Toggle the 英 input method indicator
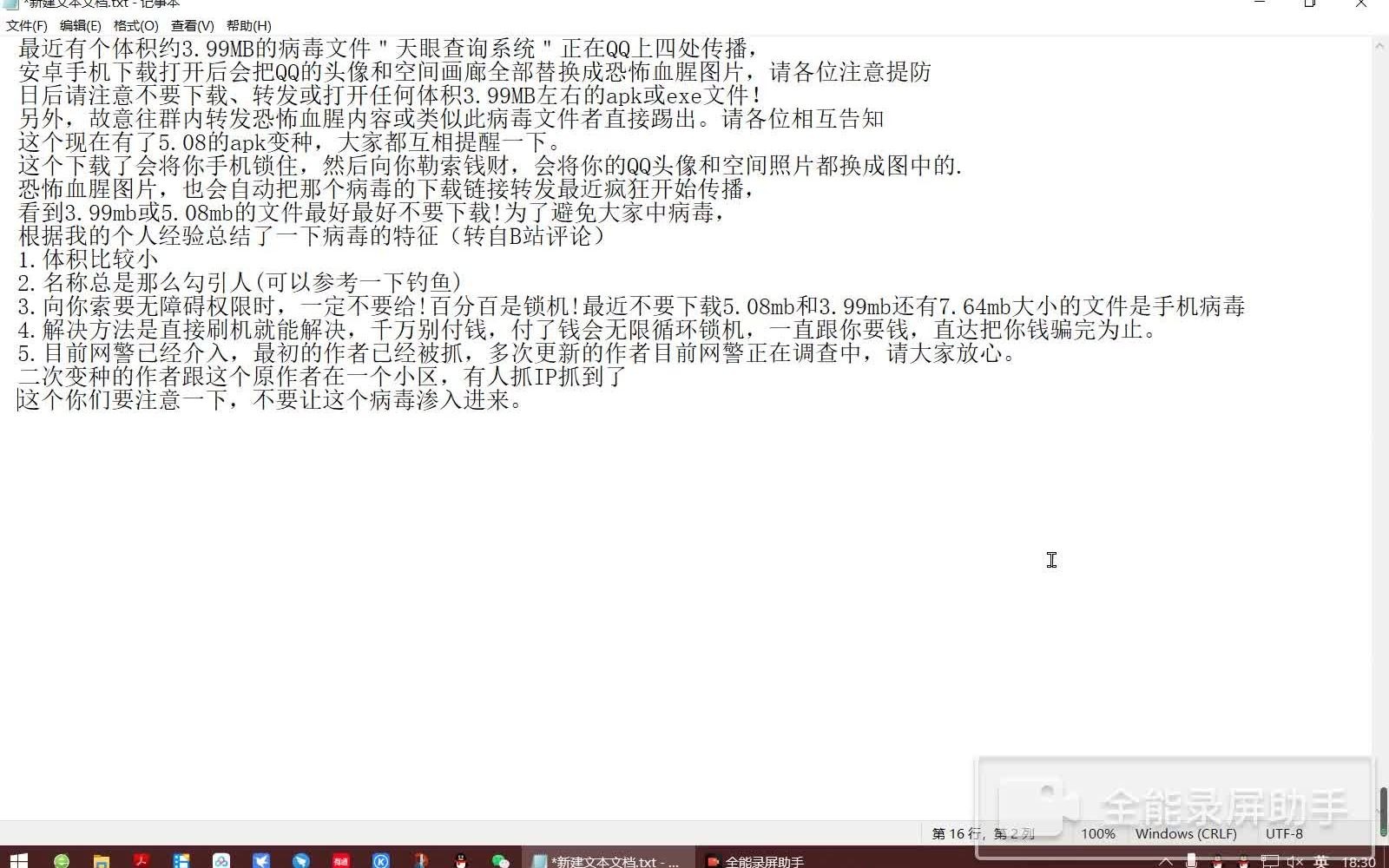Image resolution: width=1389 pixels, height=868 pixels. click(x=1320, y=861)
